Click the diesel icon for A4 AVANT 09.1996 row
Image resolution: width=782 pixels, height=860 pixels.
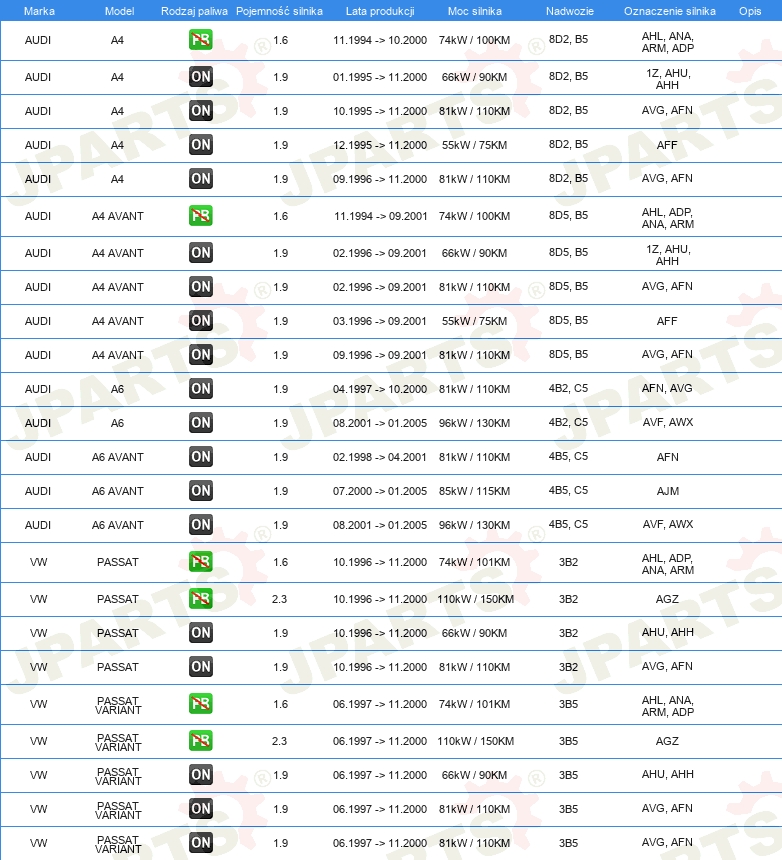(201, 355)
